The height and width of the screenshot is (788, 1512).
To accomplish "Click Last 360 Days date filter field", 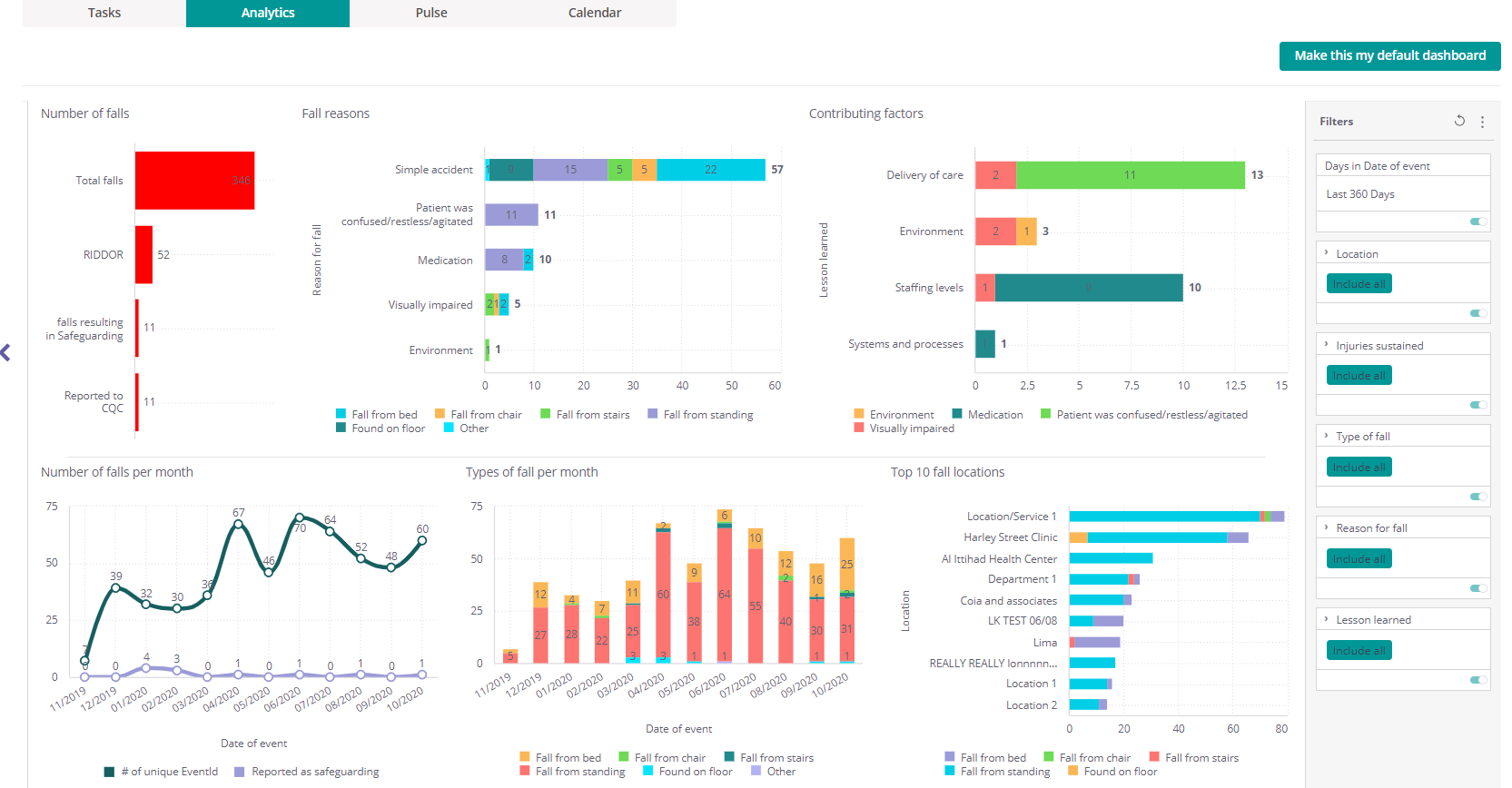I will pyautogui.click(x=1403, y=194).
